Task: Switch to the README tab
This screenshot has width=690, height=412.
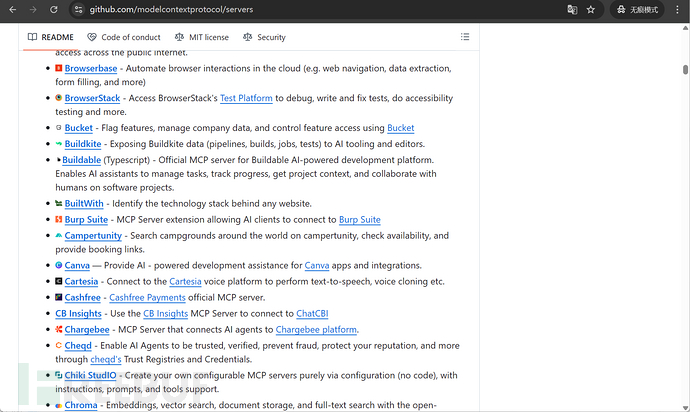Action: click(x=51, y=37)
